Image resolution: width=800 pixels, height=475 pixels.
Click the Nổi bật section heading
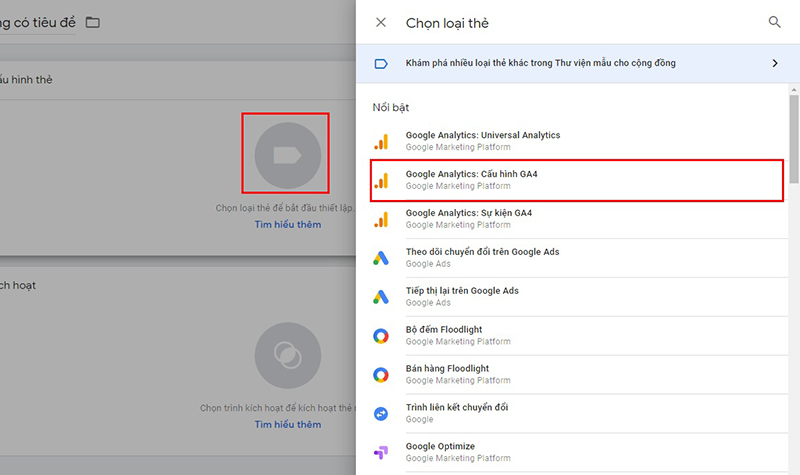tap(390, 107)
